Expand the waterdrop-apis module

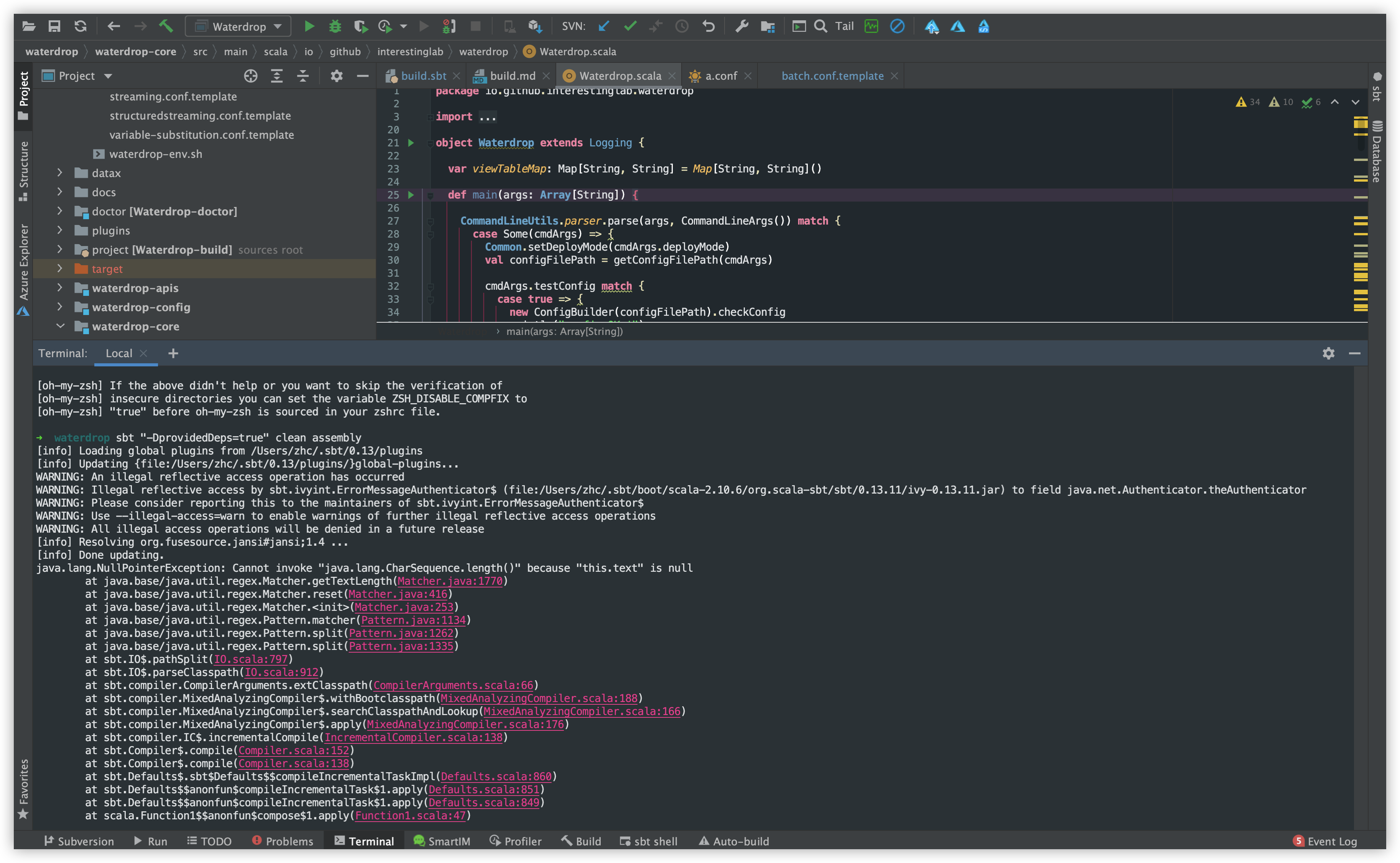tap(59, 288)
